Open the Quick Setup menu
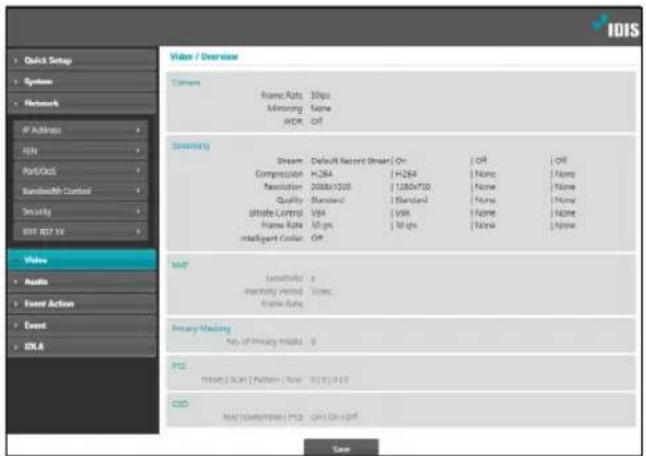 [x=82, y=60]
